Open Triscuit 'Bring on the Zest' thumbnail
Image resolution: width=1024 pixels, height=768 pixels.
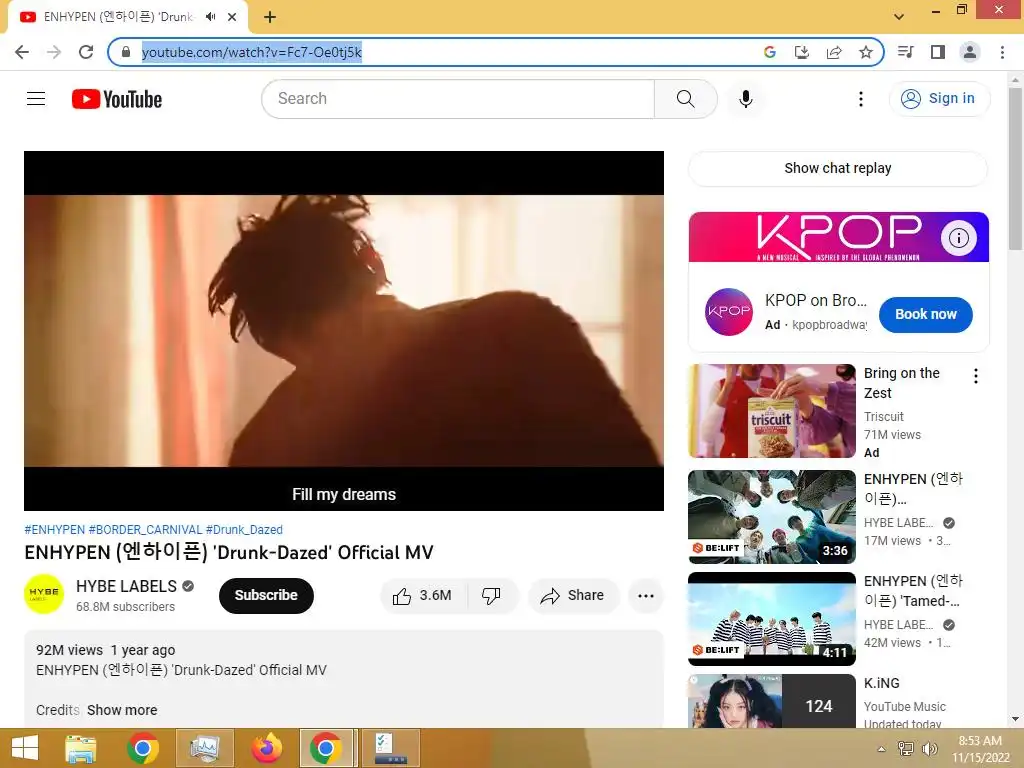[x=772, y=411]
